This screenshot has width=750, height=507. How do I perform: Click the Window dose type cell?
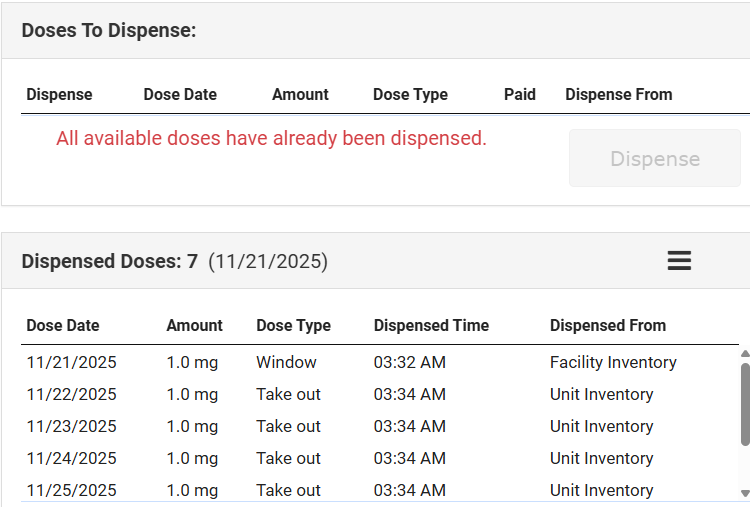click(286, 363)
